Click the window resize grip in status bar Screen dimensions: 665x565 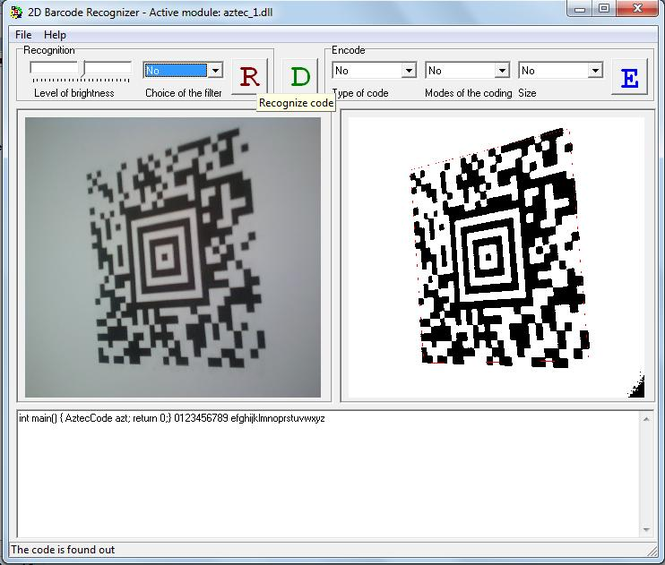651,550
